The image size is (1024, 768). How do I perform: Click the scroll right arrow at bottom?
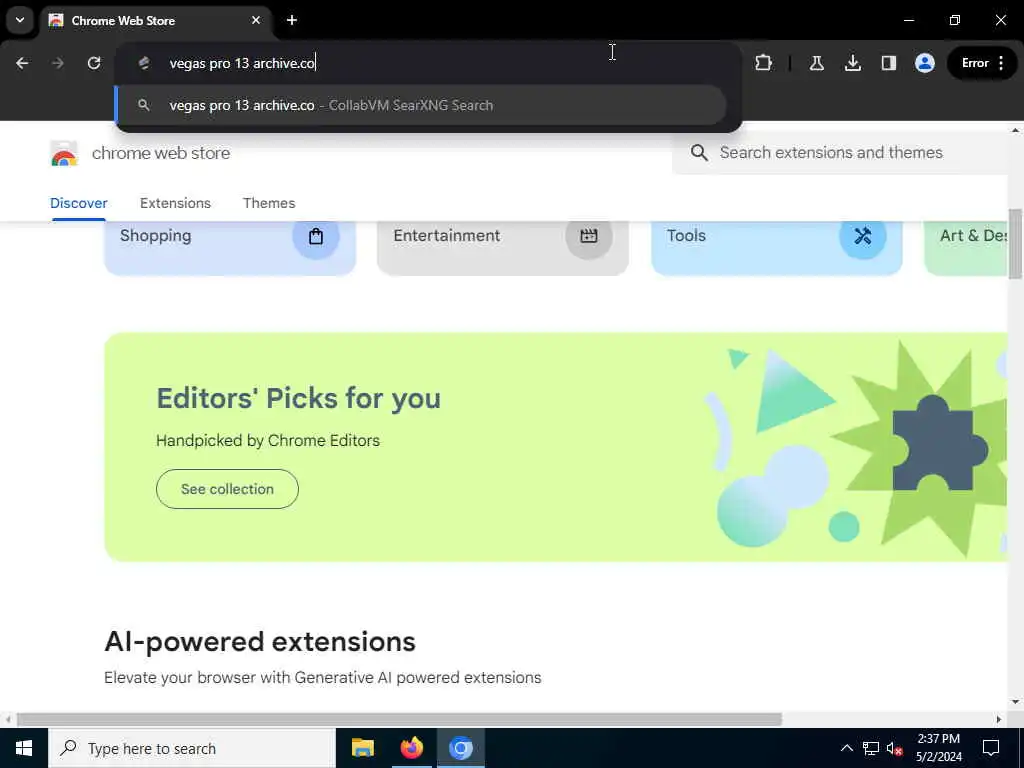point(999,720)
